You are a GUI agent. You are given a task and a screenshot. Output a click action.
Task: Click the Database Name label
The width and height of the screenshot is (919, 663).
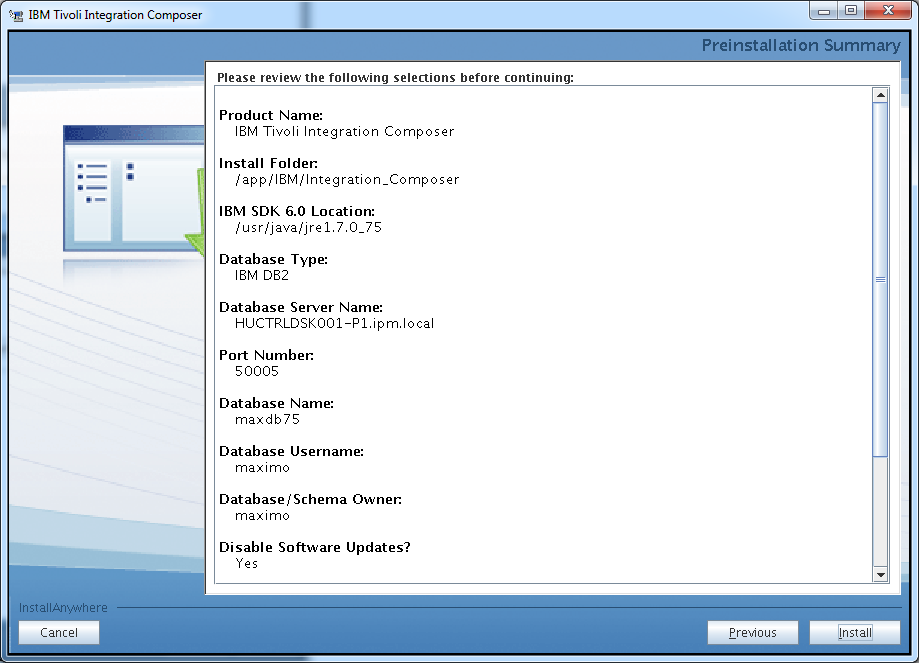pos(276,403)
